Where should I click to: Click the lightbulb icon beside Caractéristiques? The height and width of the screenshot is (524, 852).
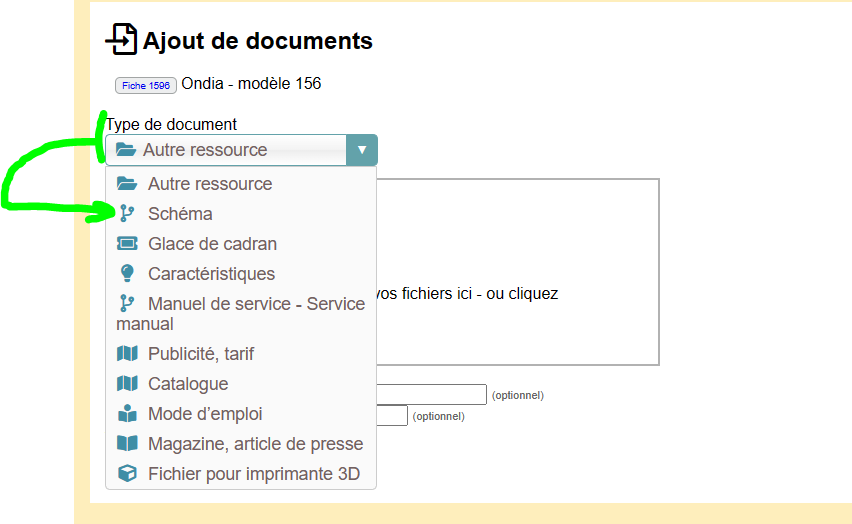(126, 274)
